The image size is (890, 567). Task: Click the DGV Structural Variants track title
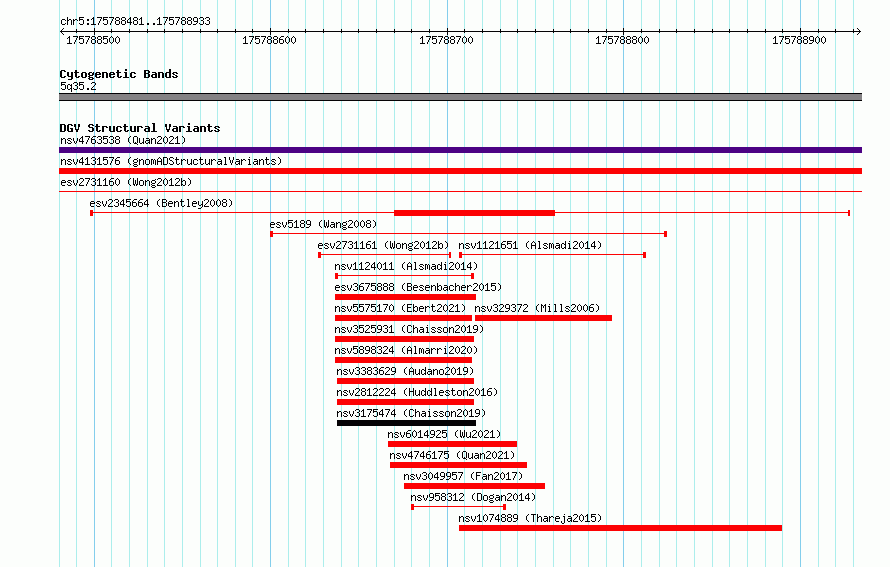[x=140, y=128]
